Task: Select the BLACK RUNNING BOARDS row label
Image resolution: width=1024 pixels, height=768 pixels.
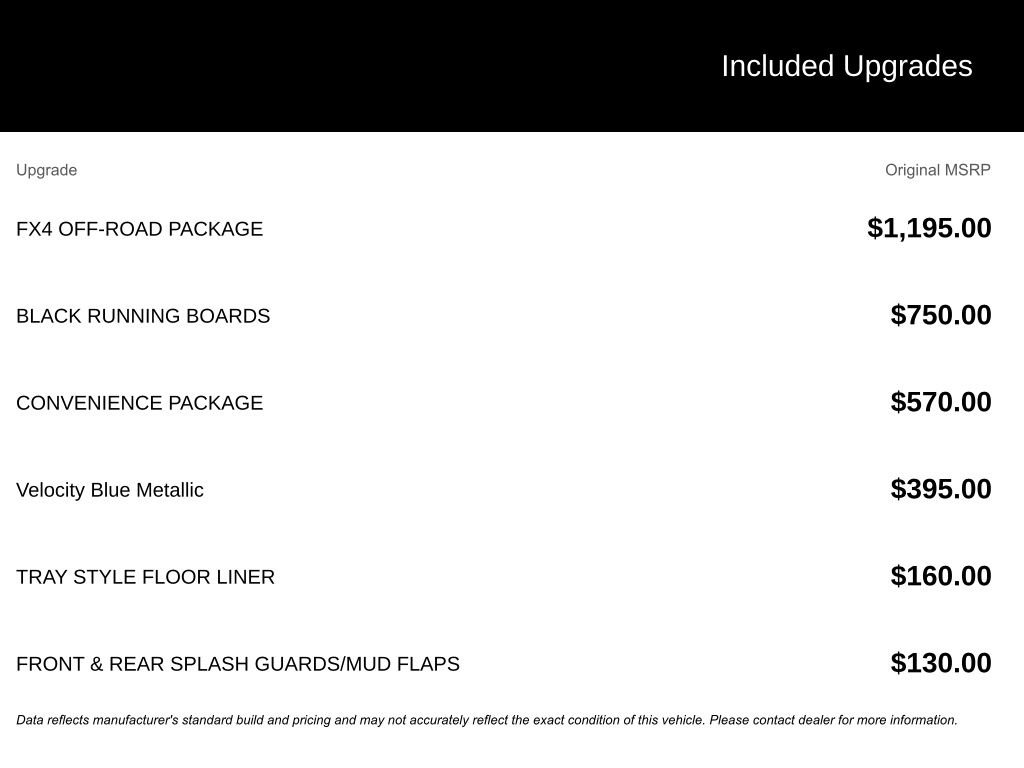Action: (x=143, y=316)
